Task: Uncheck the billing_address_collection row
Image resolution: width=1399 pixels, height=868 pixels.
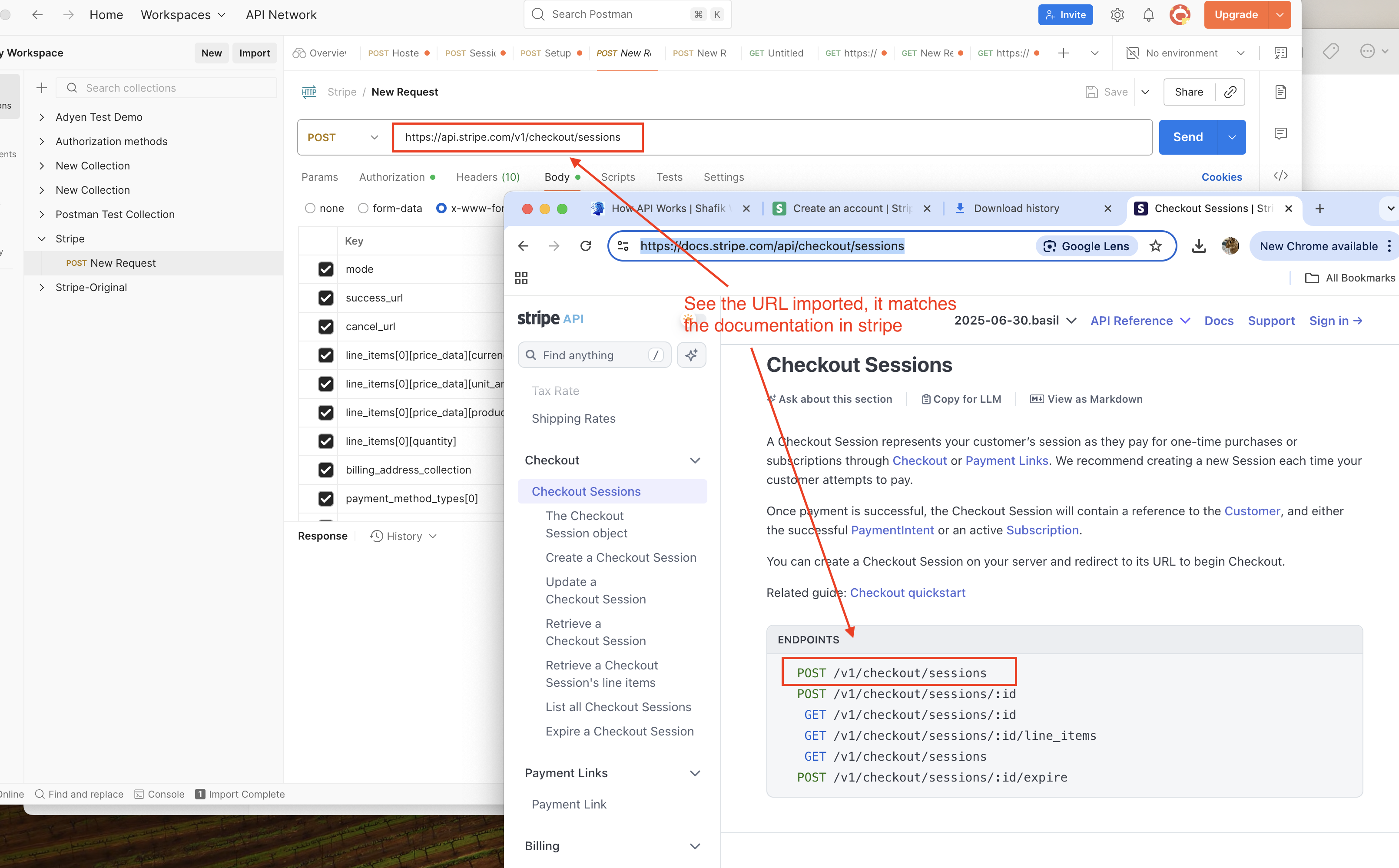Action: point(325,470)
